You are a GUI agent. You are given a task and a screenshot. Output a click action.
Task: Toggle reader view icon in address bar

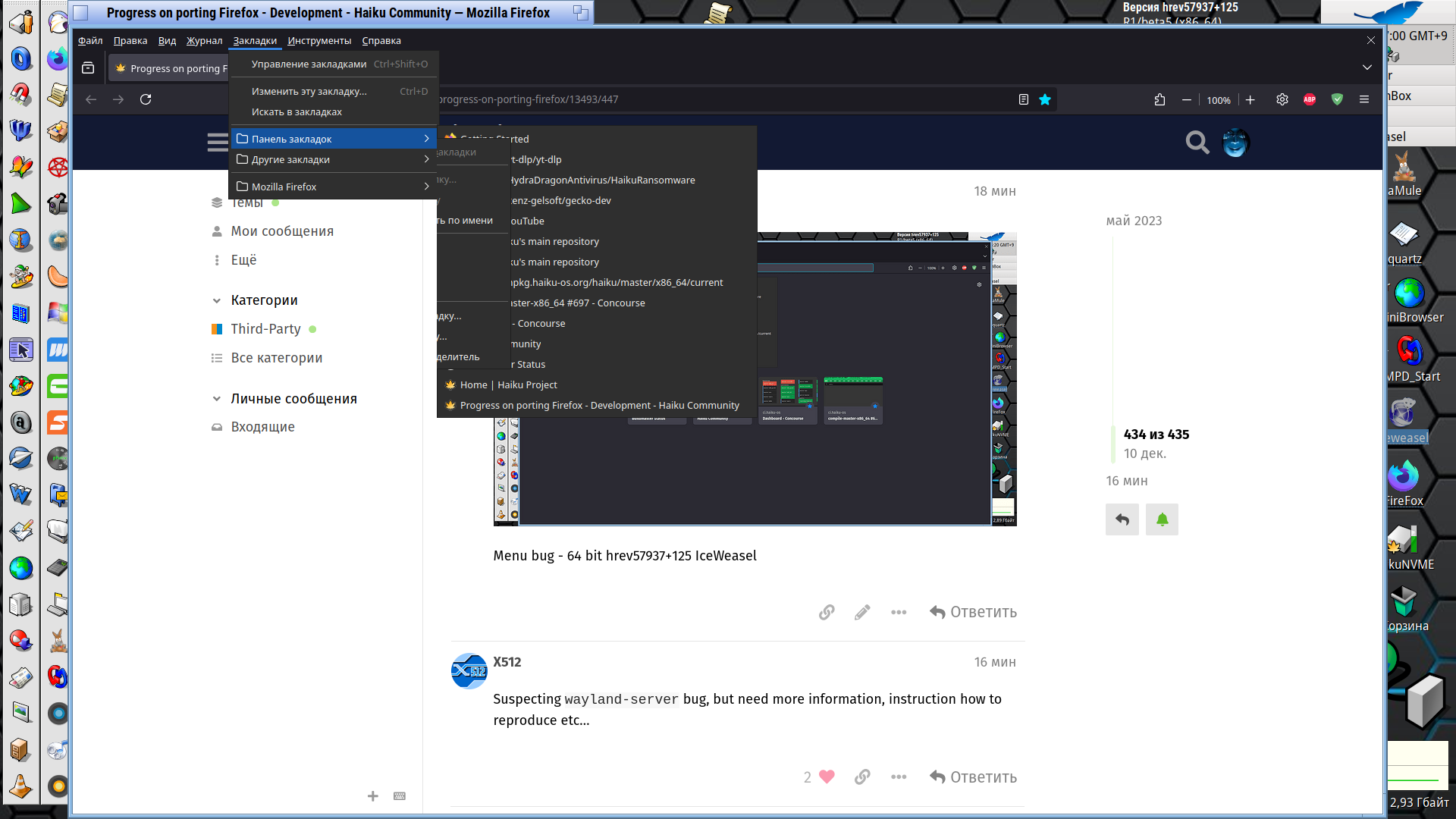pyautogui.click(x=1023, y=99)
